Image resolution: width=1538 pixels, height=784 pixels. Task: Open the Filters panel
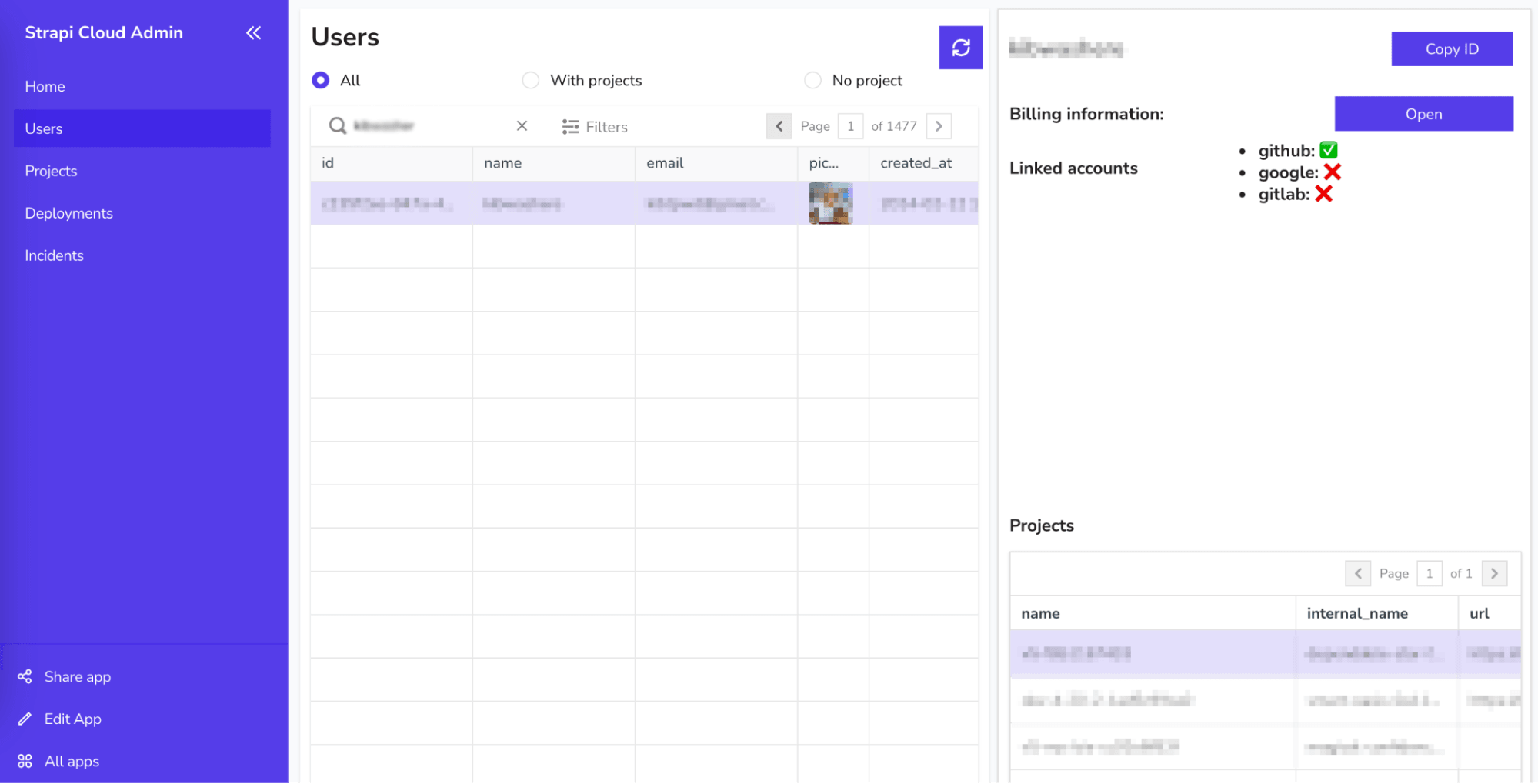coord(594,126)
